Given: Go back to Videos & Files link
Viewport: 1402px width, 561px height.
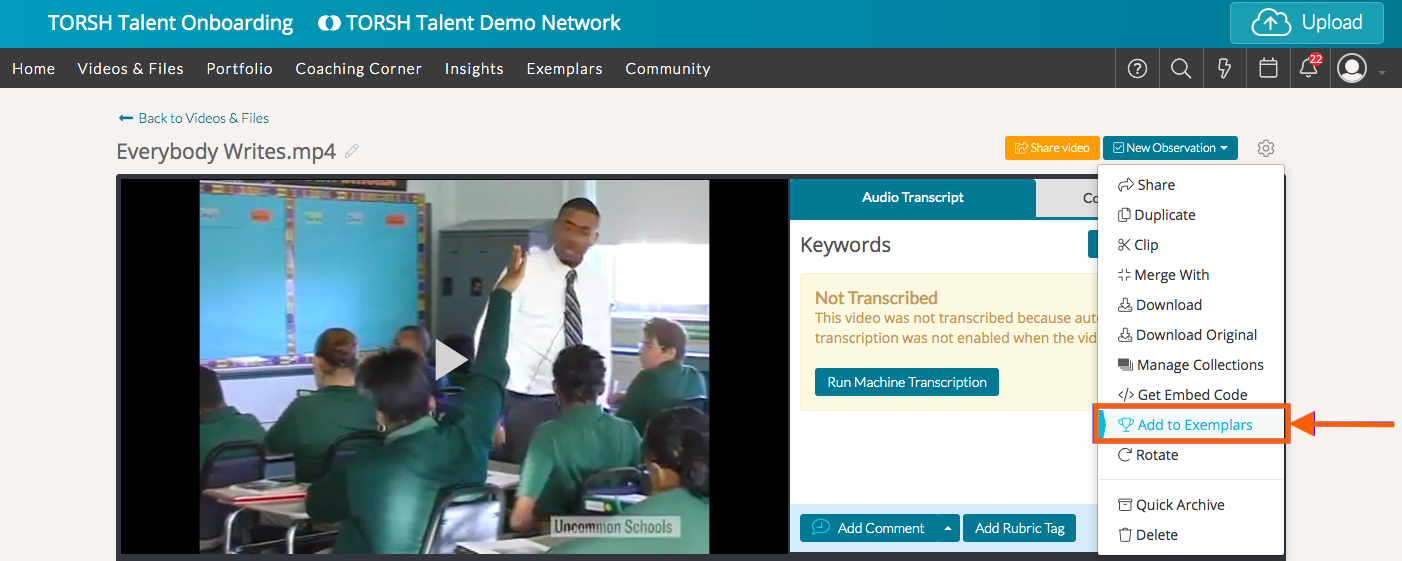Looking at the screenshot, I should tap(194, 118).
